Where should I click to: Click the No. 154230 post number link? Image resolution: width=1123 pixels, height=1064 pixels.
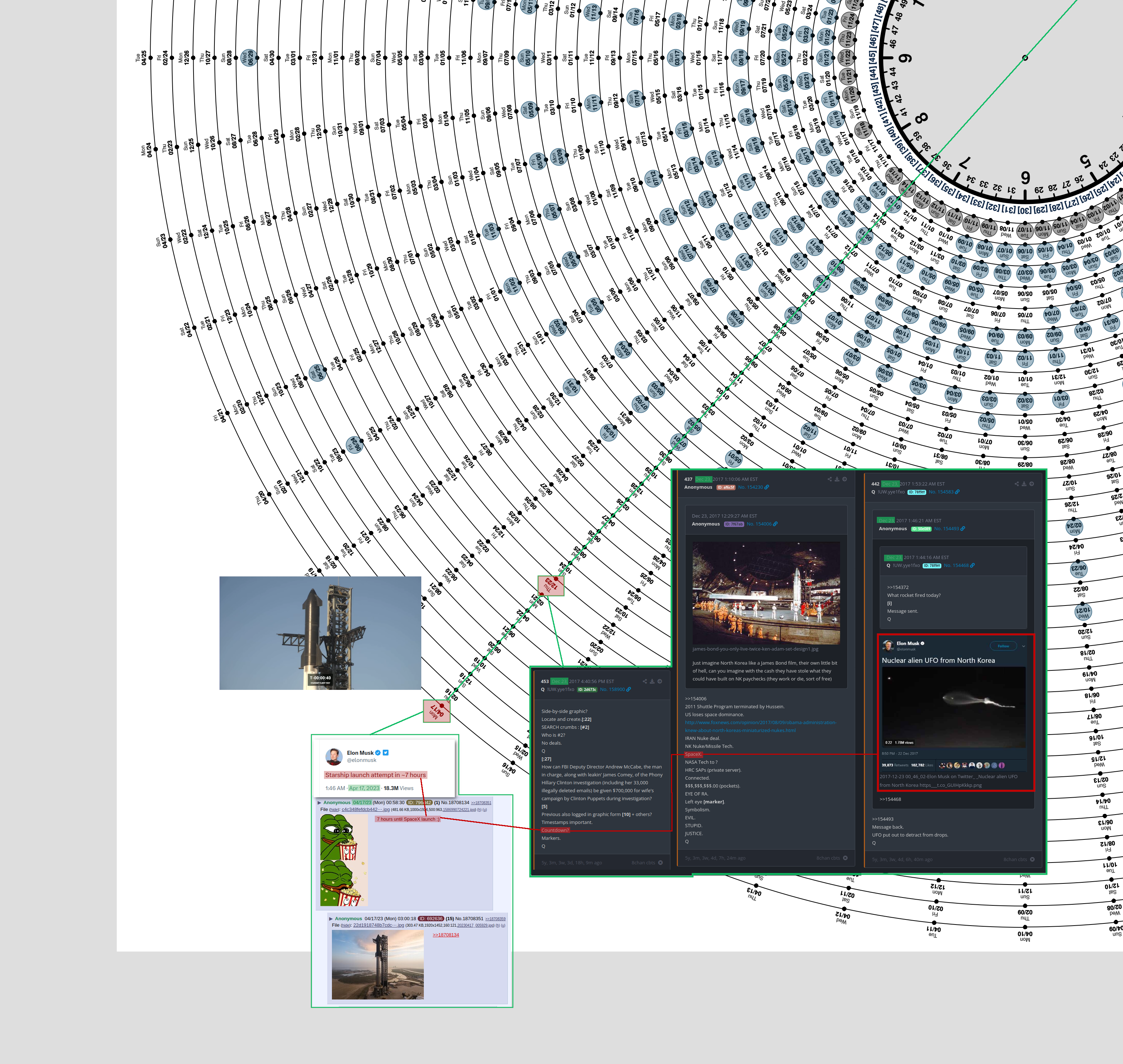click(750, 487)
